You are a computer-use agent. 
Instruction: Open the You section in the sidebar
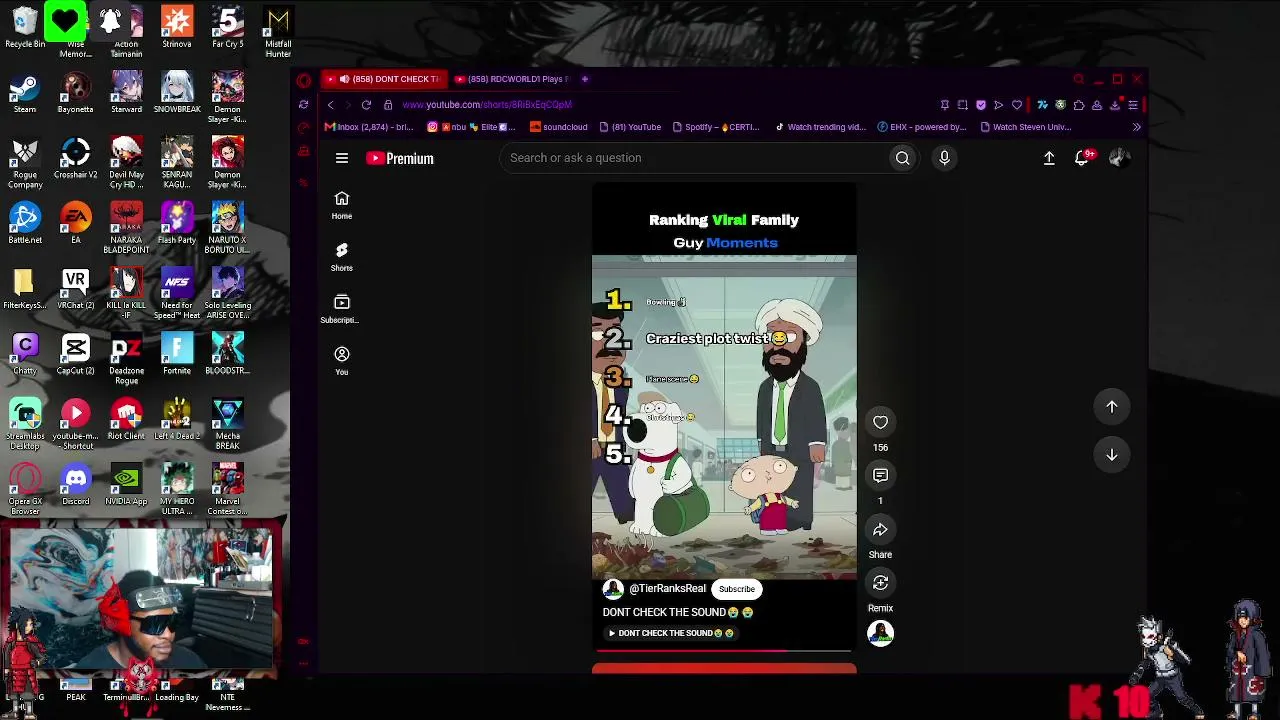click(342, 361)
